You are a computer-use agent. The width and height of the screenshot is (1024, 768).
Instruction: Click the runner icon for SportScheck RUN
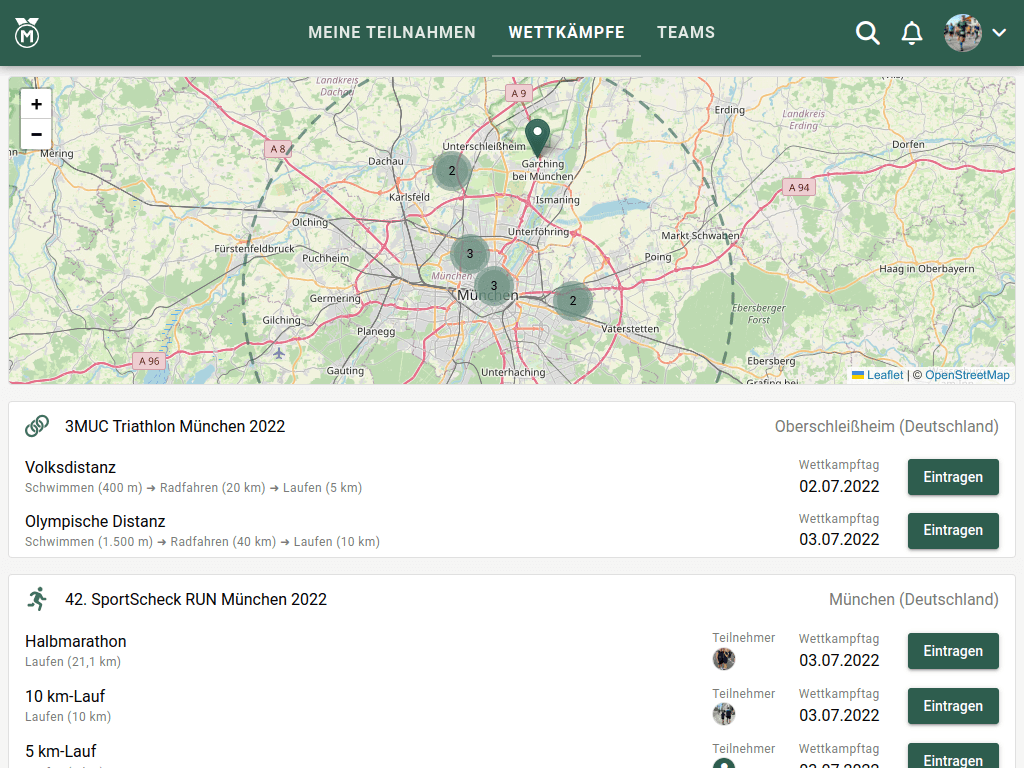37,599
